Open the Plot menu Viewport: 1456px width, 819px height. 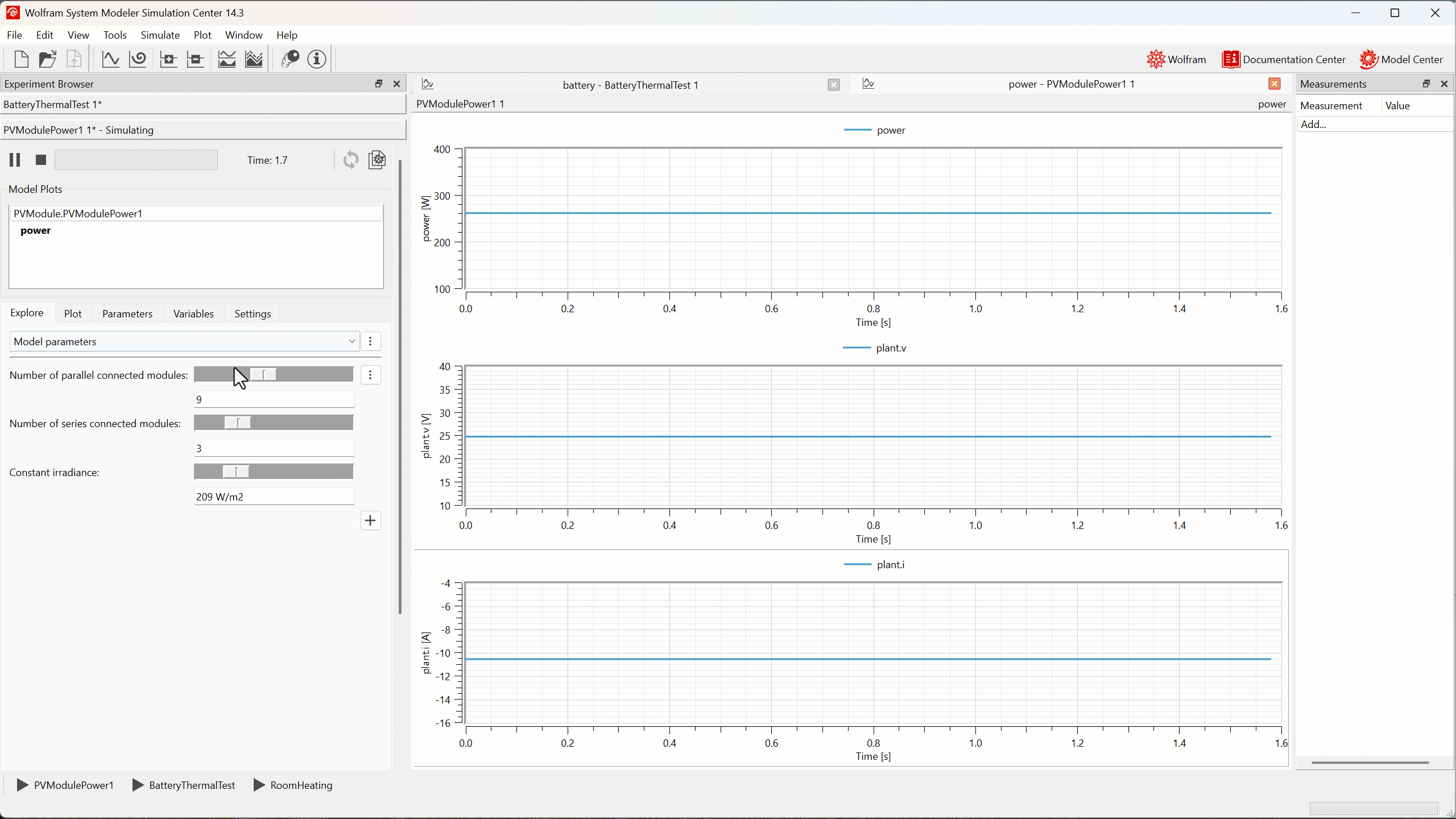click(x=202, y=35)
